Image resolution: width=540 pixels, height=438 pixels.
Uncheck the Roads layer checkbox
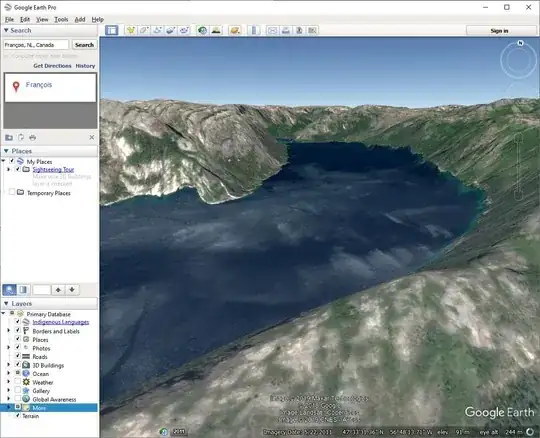point(18,356)
